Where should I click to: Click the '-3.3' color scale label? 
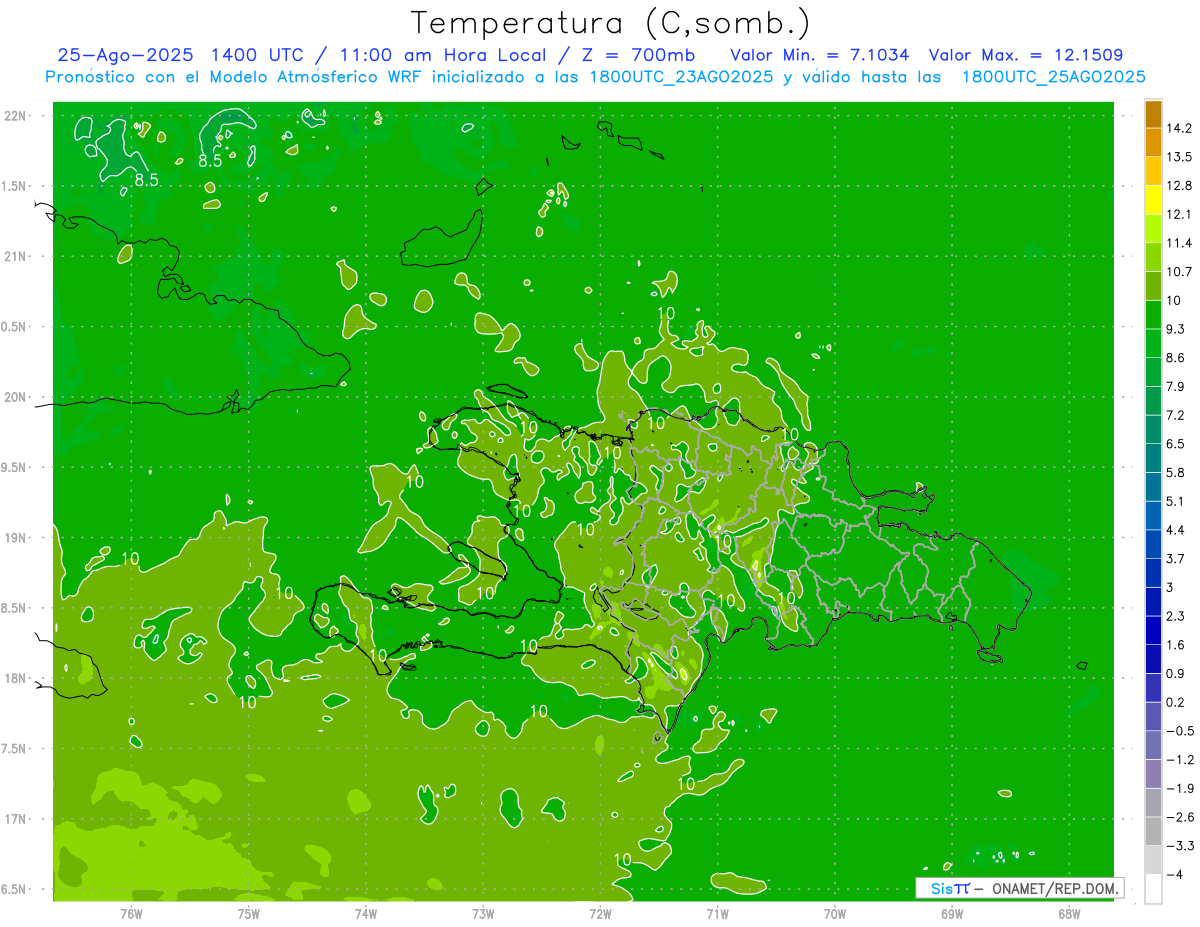(1179, 846)
